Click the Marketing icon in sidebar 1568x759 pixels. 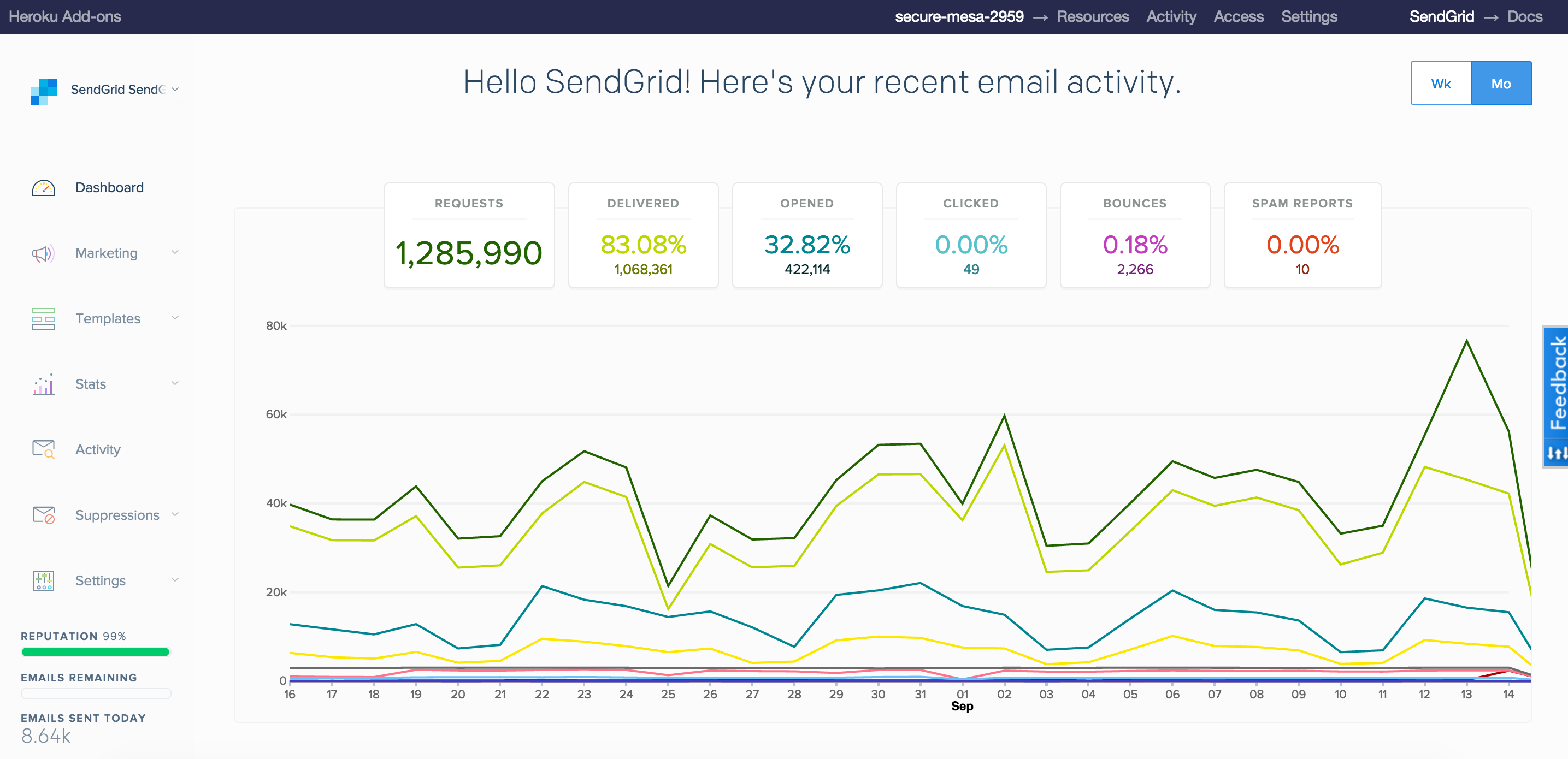point(43,253)
